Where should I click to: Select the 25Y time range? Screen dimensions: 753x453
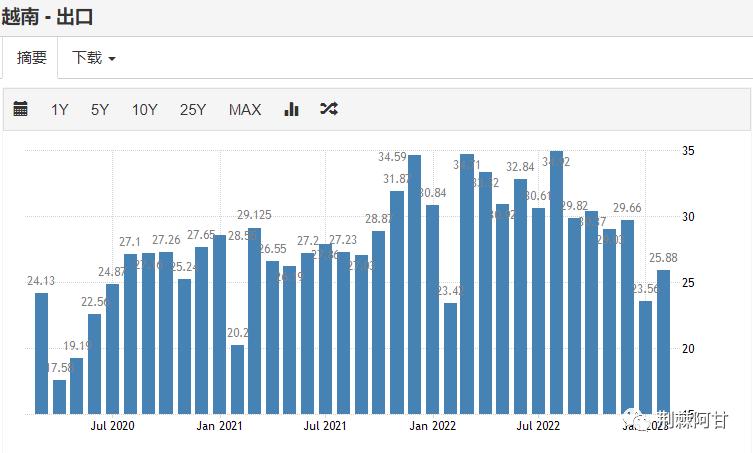pos(193,110)
